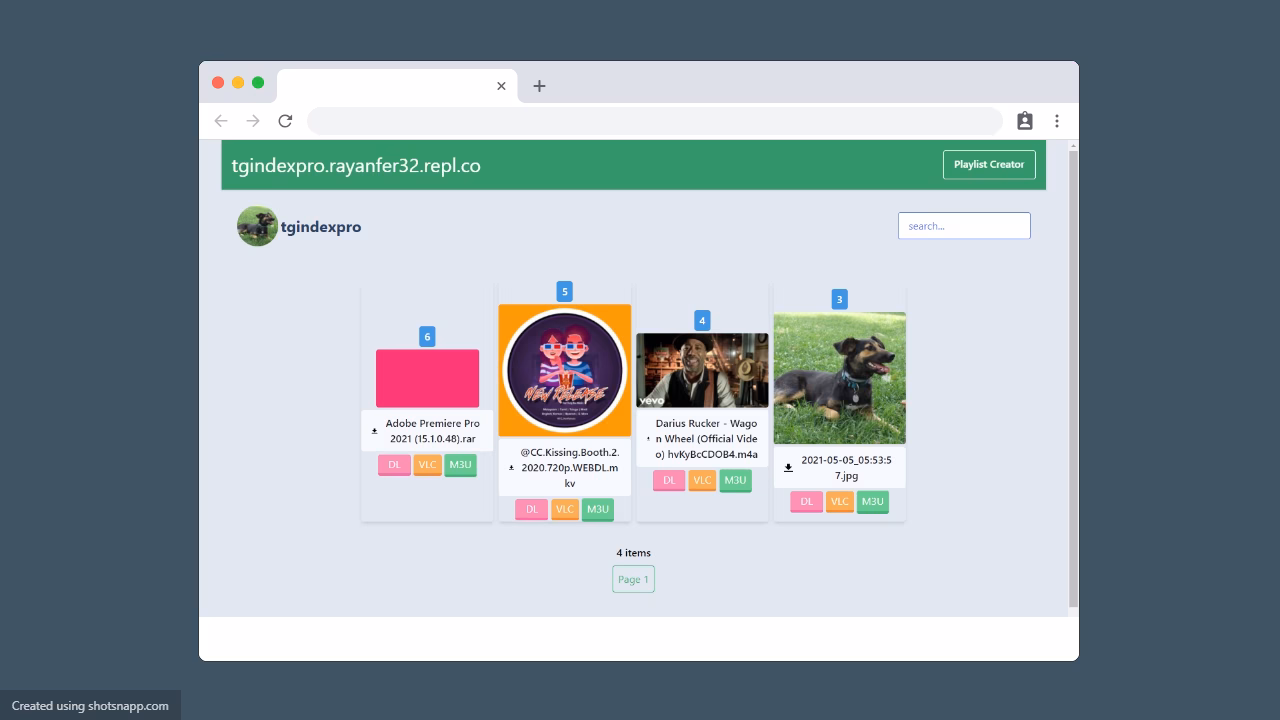1280x720 pixels.
Task: Click the search input field
Action: pos(963,226)
